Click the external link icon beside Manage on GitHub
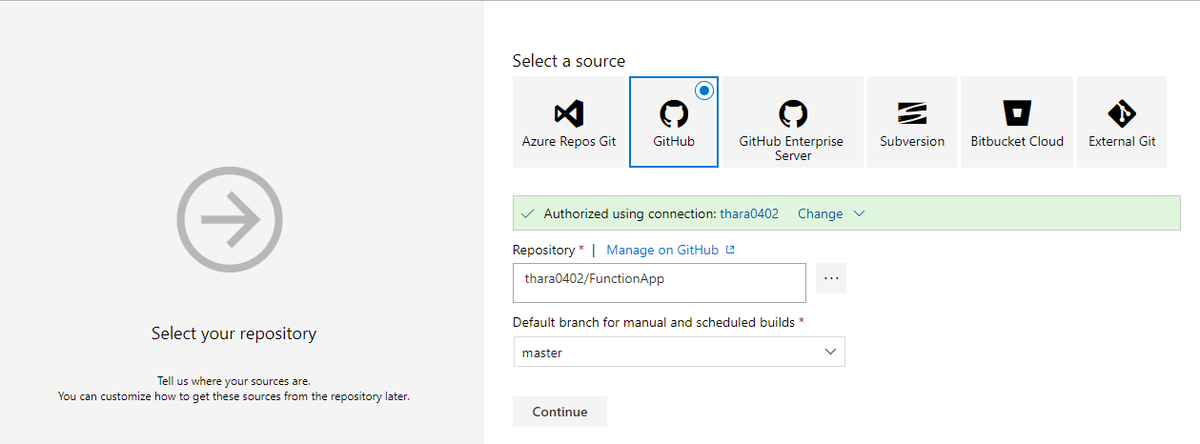Image resolution: width=1200 pixels, height=444 pixels. tap(730, 250)
